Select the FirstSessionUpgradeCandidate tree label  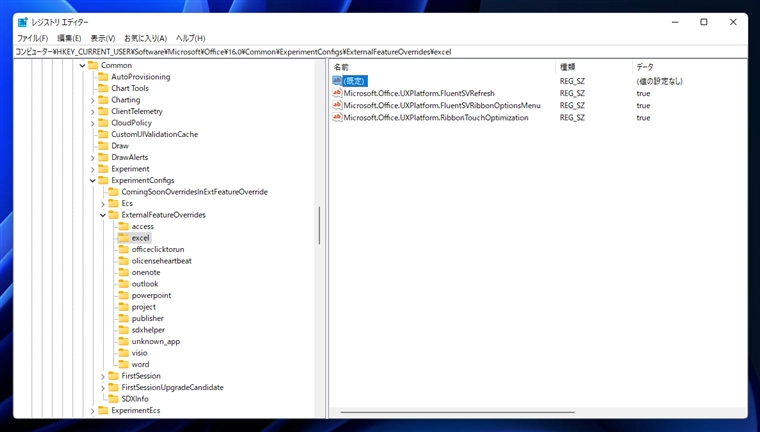pos(173,387)
